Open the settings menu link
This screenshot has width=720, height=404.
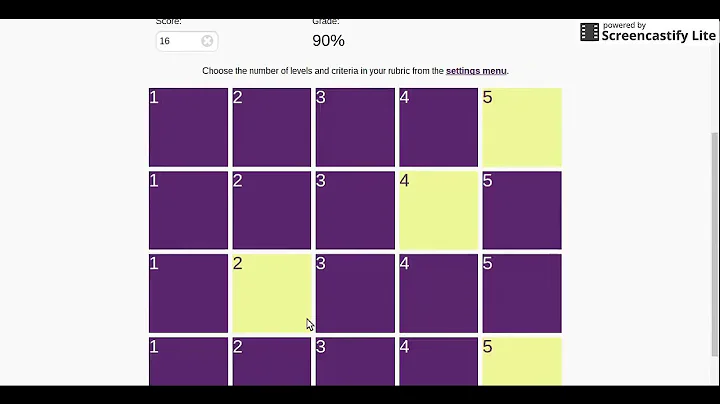(476, 71)
